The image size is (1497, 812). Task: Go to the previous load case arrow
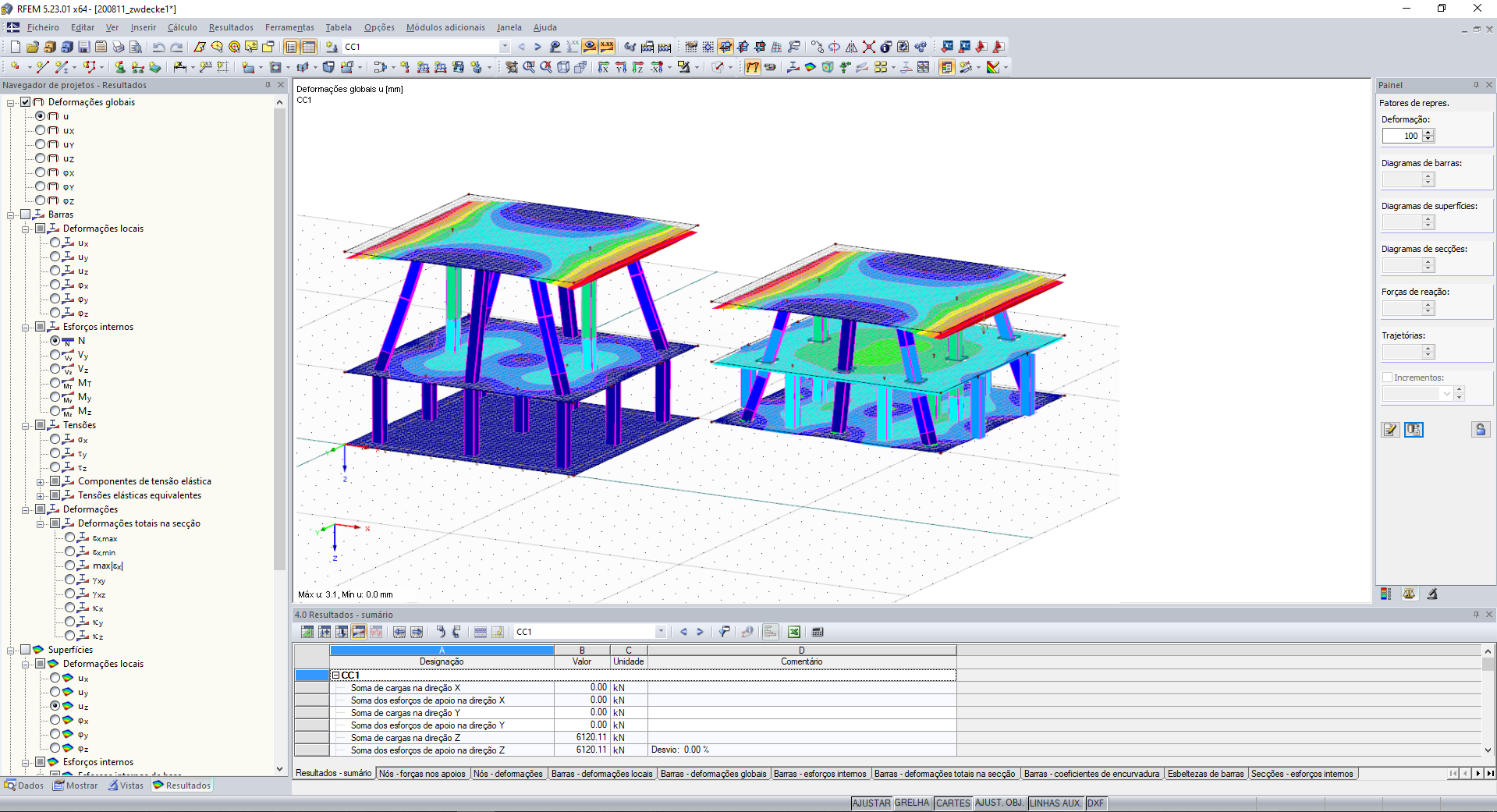tap(522, 47)
